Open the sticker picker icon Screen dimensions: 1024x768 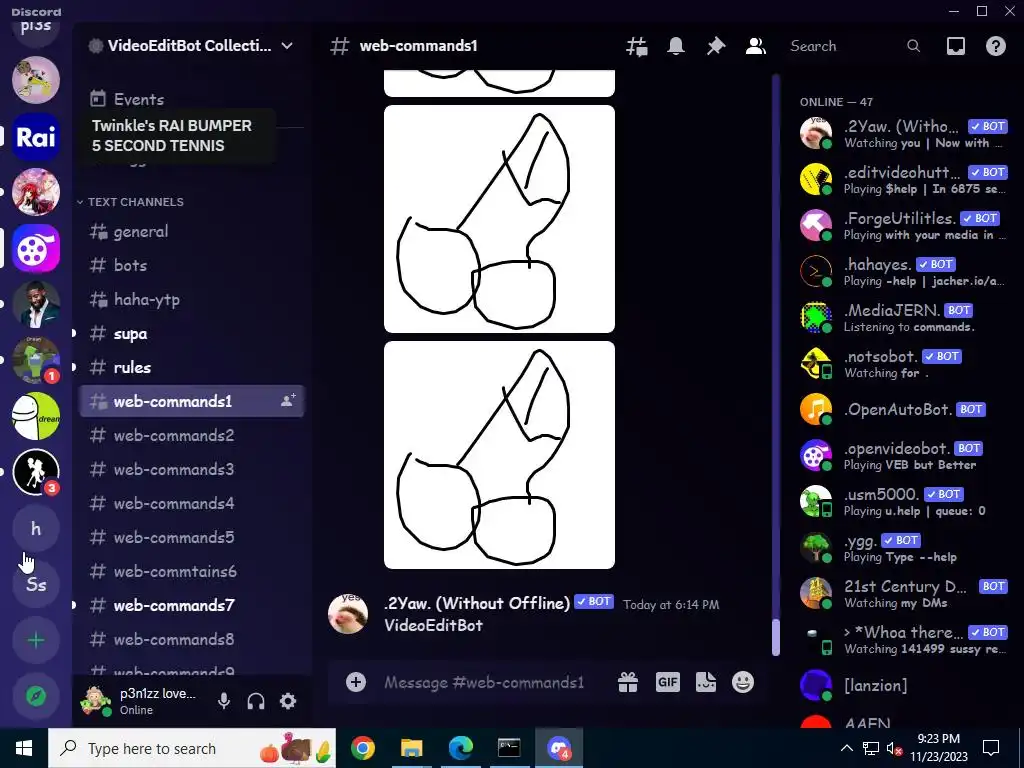(706, 682)
